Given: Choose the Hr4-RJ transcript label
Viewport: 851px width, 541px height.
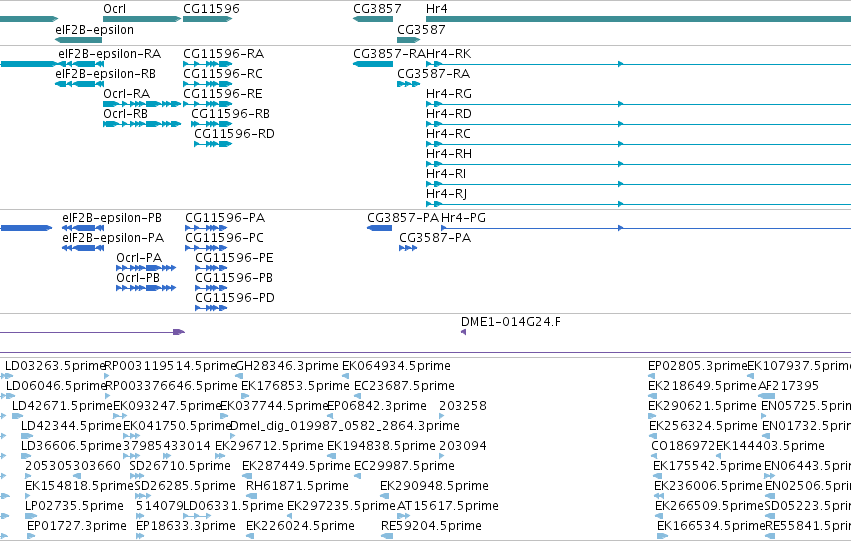Looking at the screenshot, I should [447, 194].
